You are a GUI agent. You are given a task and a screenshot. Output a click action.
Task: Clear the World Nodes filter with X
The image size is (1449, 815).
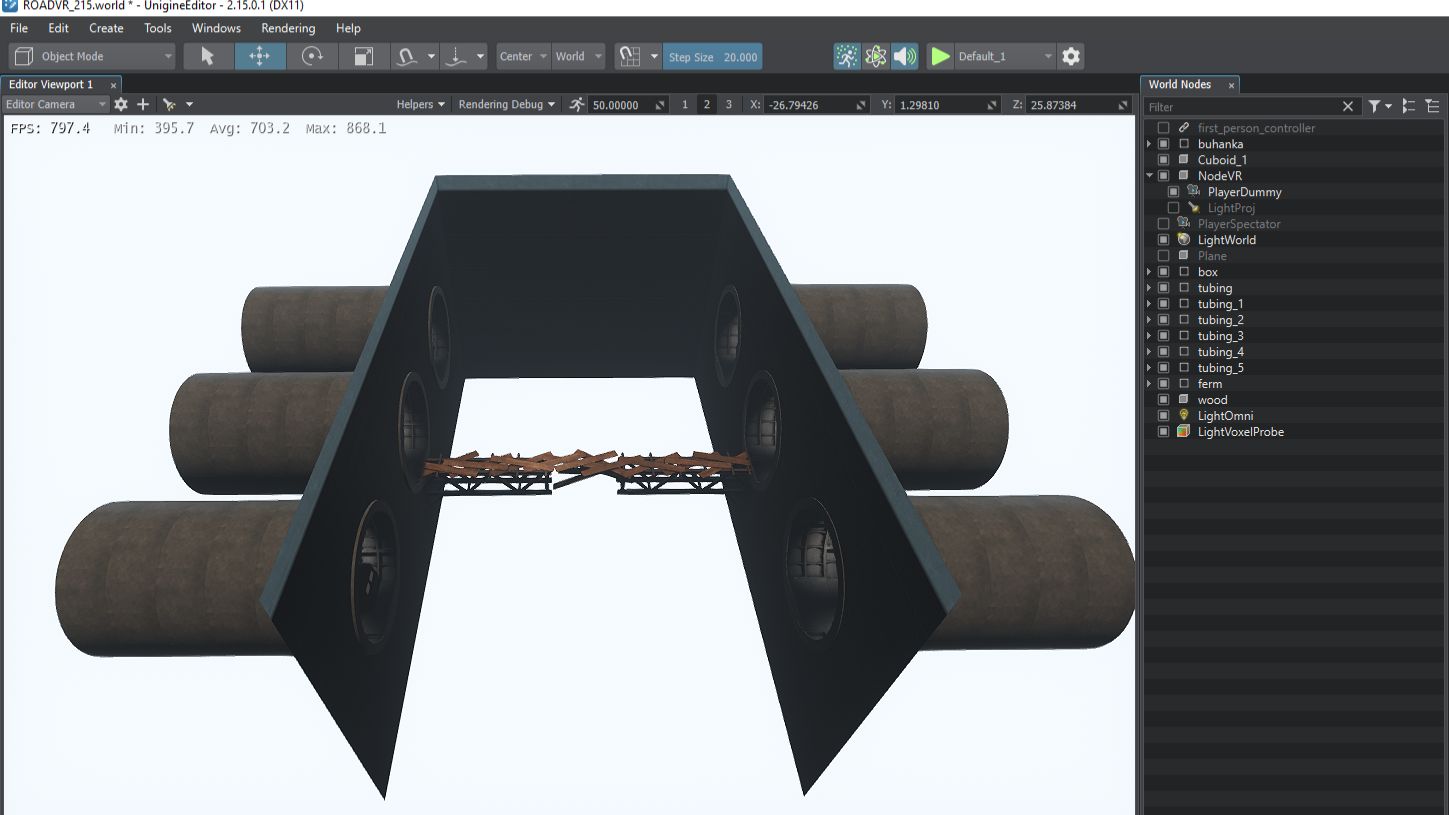pos(1348,106)
